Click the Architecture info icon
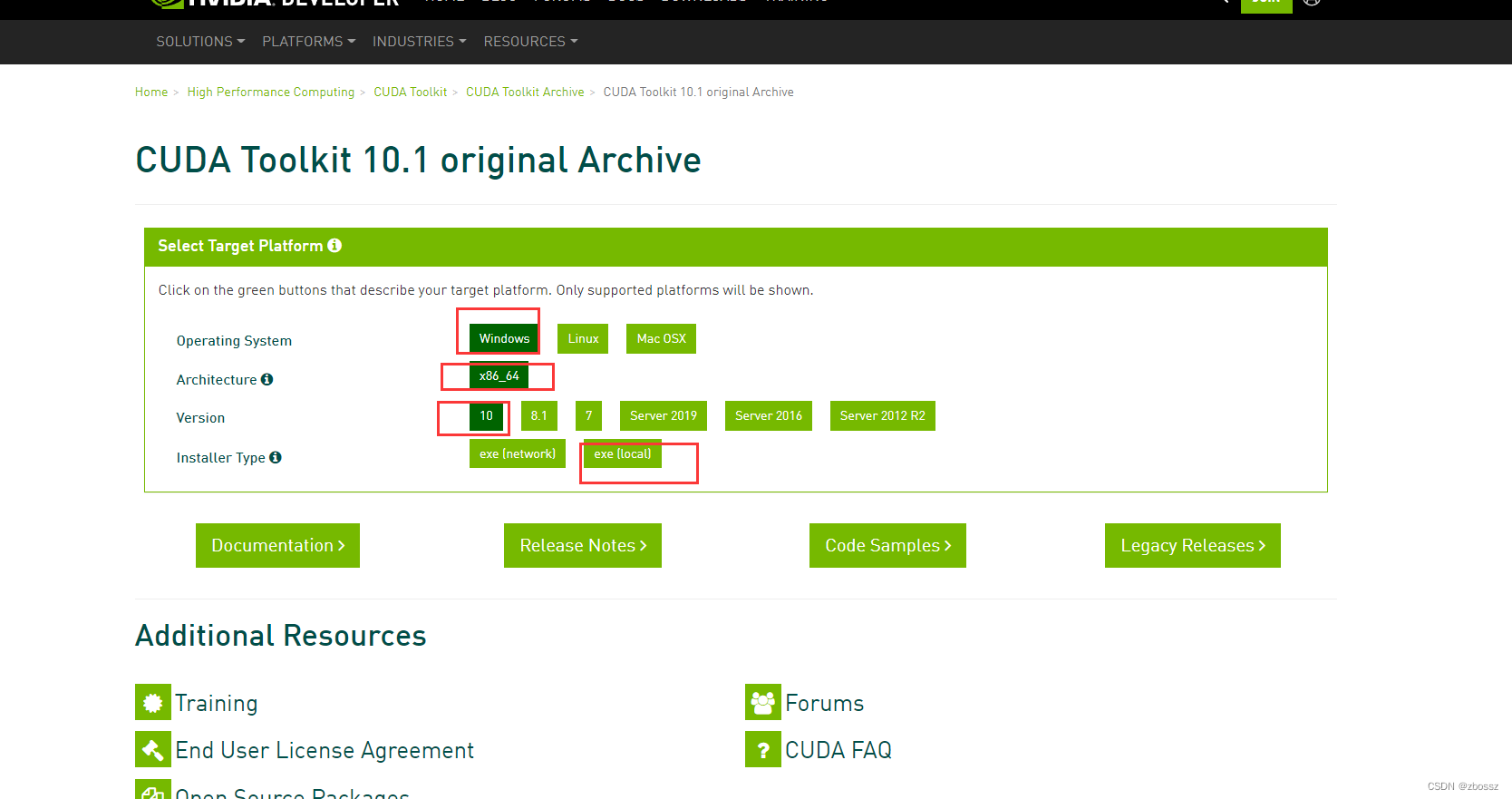Viewport: 1512px width, 799px height. (x=267, y=379)
